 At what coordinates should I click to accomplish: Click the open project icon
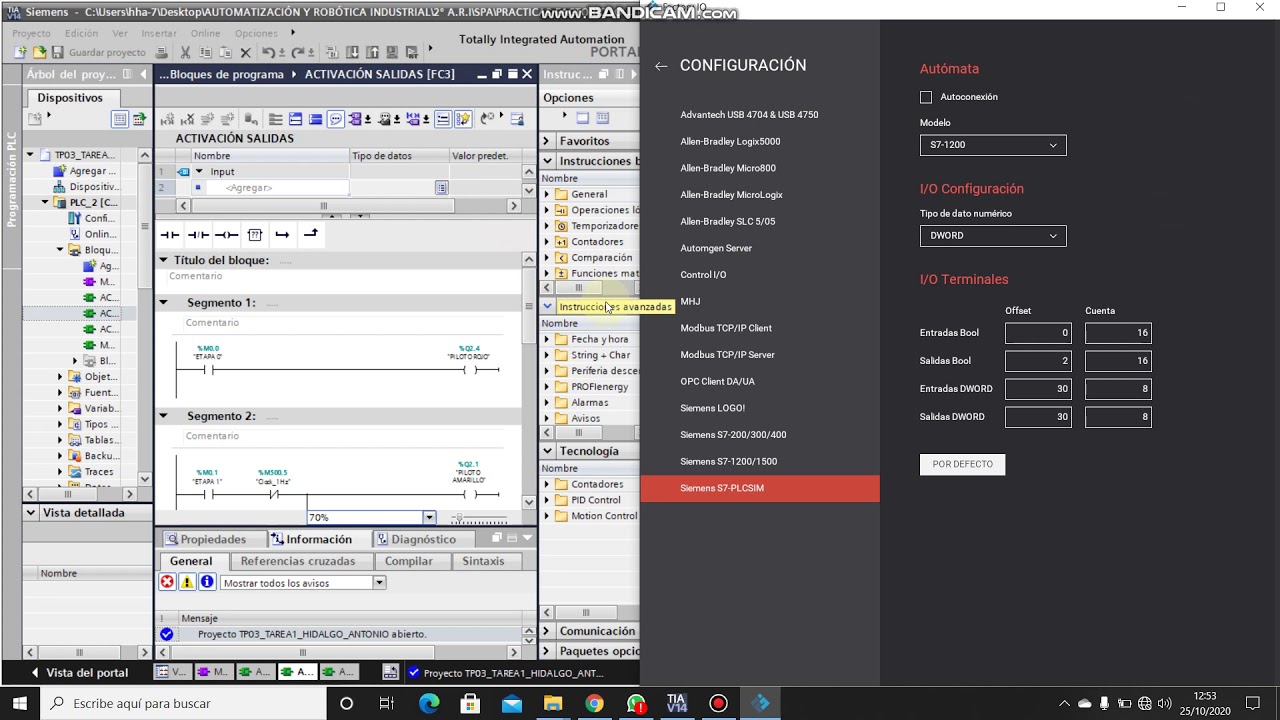point(39,52)
